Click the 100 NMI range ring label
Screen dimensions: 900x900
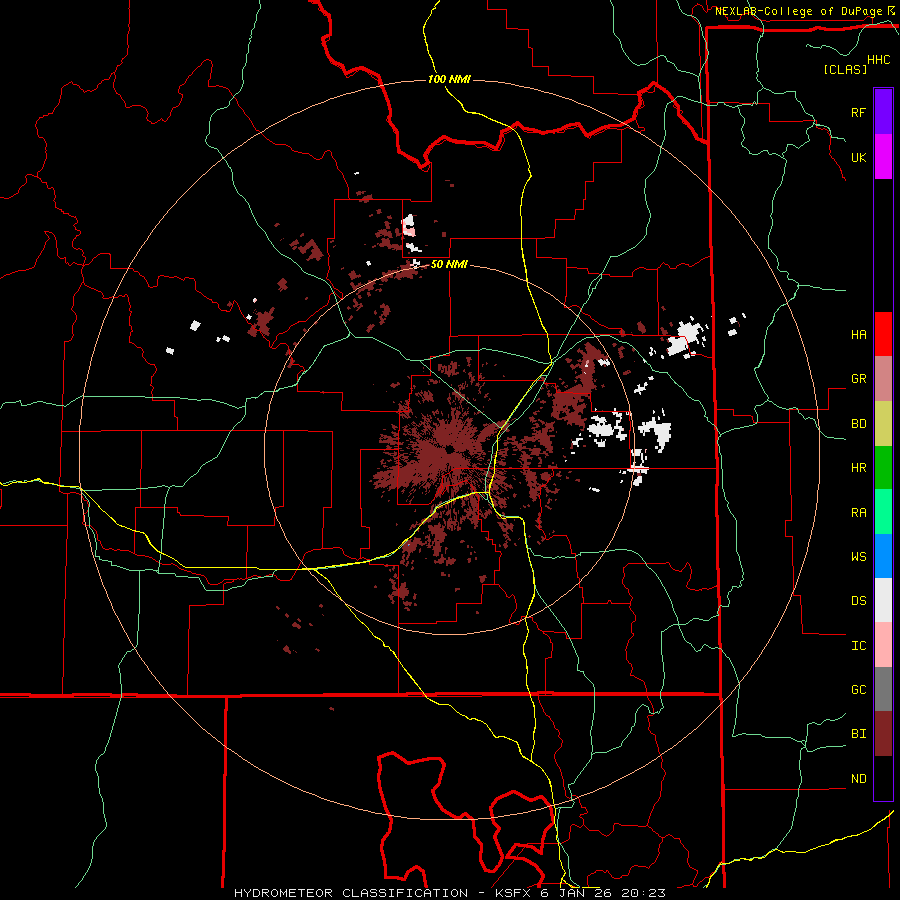pyautogui.click(x=449, y=79)
